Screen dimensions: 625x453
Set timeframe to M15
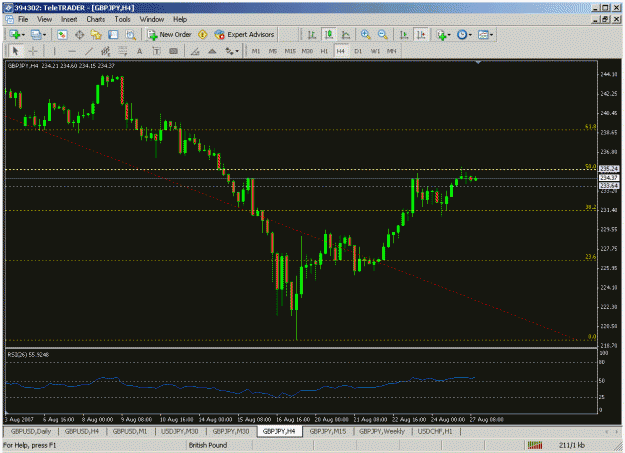290,51
